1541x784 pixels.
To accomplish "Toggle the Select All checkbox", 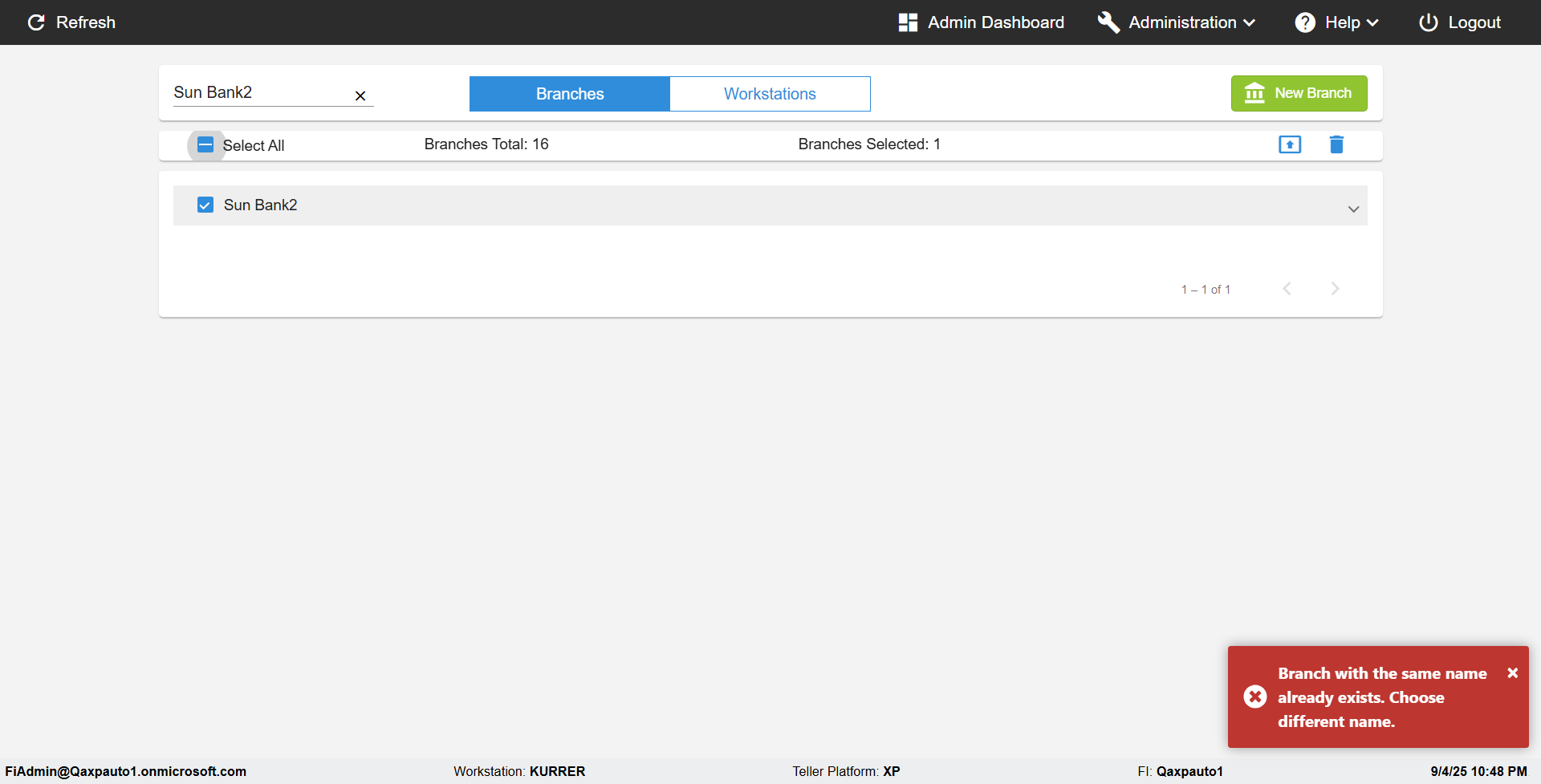I will pyautogui.click(x=205, y=144).
